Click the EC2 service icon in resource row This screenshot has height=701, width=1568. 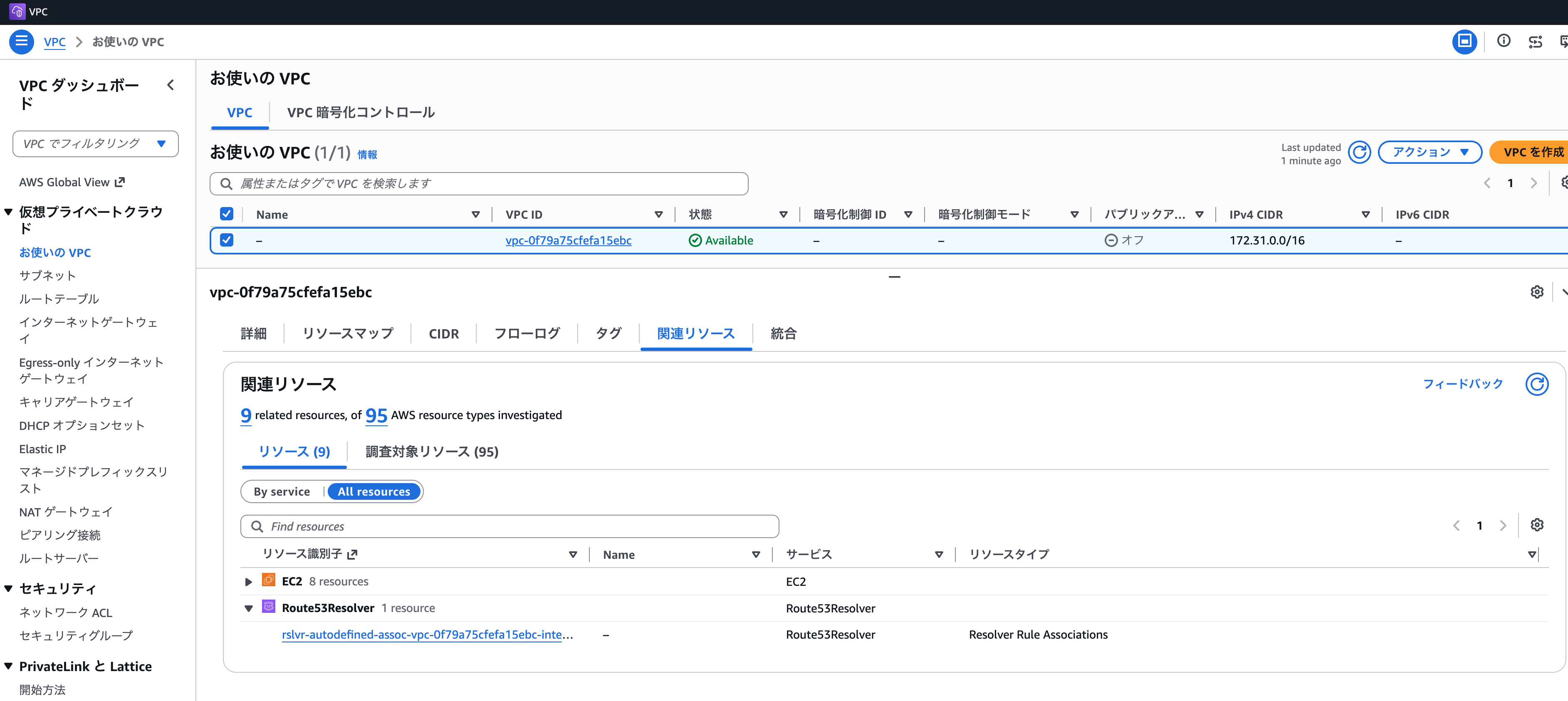point(268,580)
